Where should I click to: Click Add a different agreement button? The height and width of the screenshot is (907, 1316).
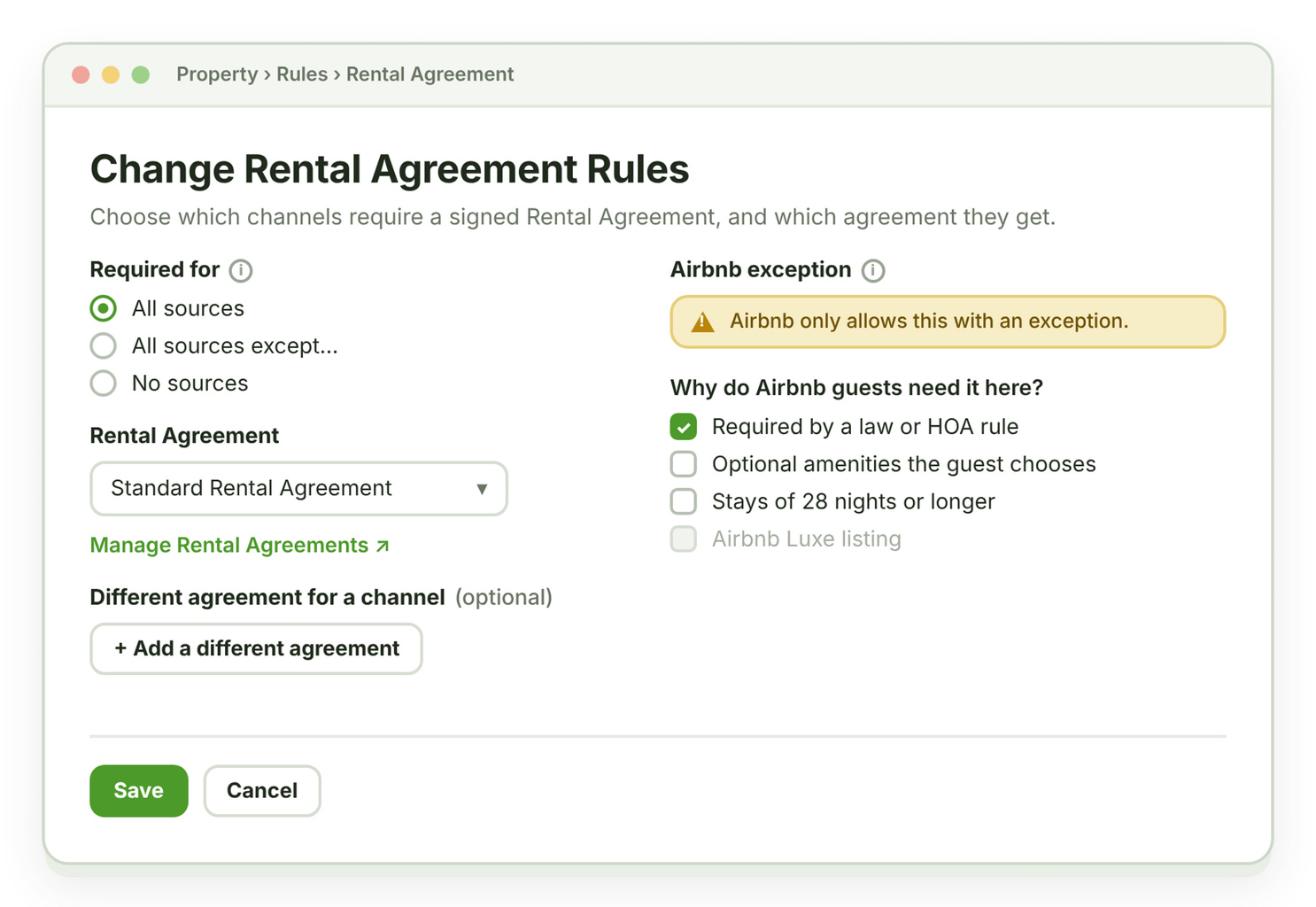coord(256,648)
